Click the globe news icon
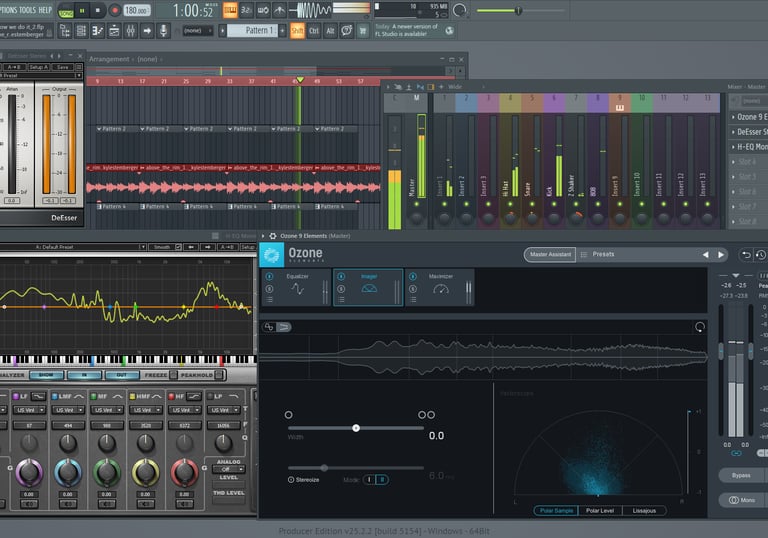This screenshot has height=538, width=768. click(449, 31)
